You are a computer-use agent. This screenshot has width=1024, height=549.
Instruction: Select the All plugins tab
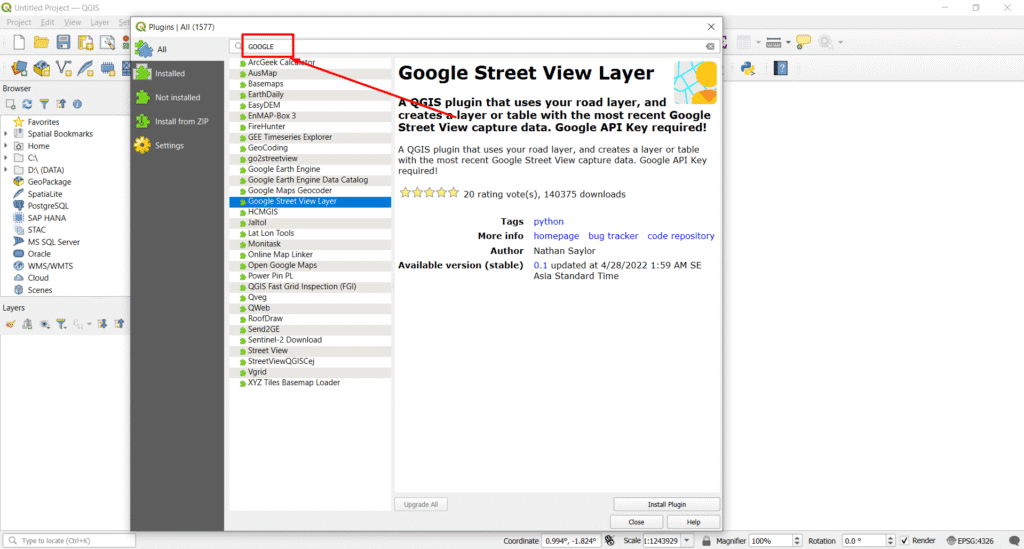click(178, 49)
